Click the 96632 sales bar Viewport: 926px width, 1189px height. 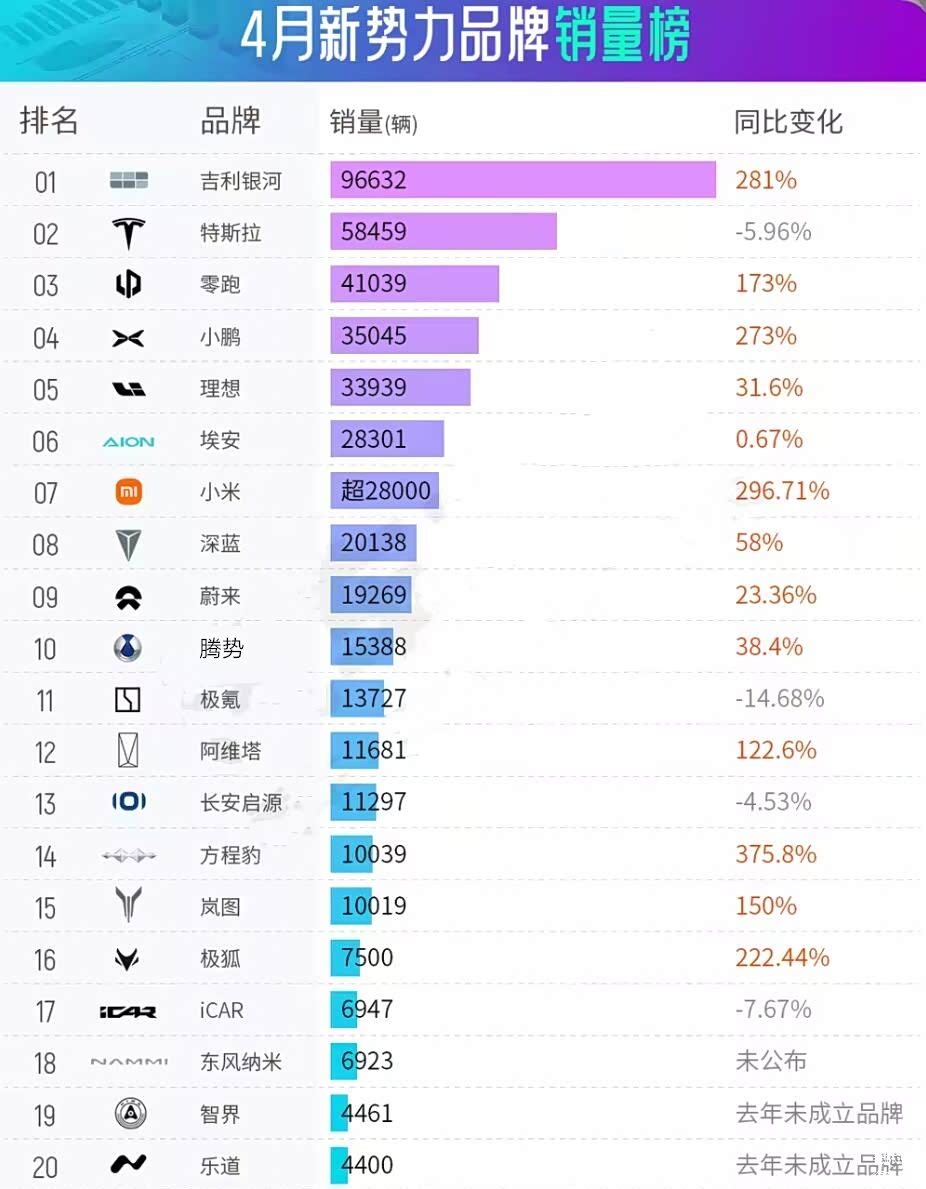(523, 180)
